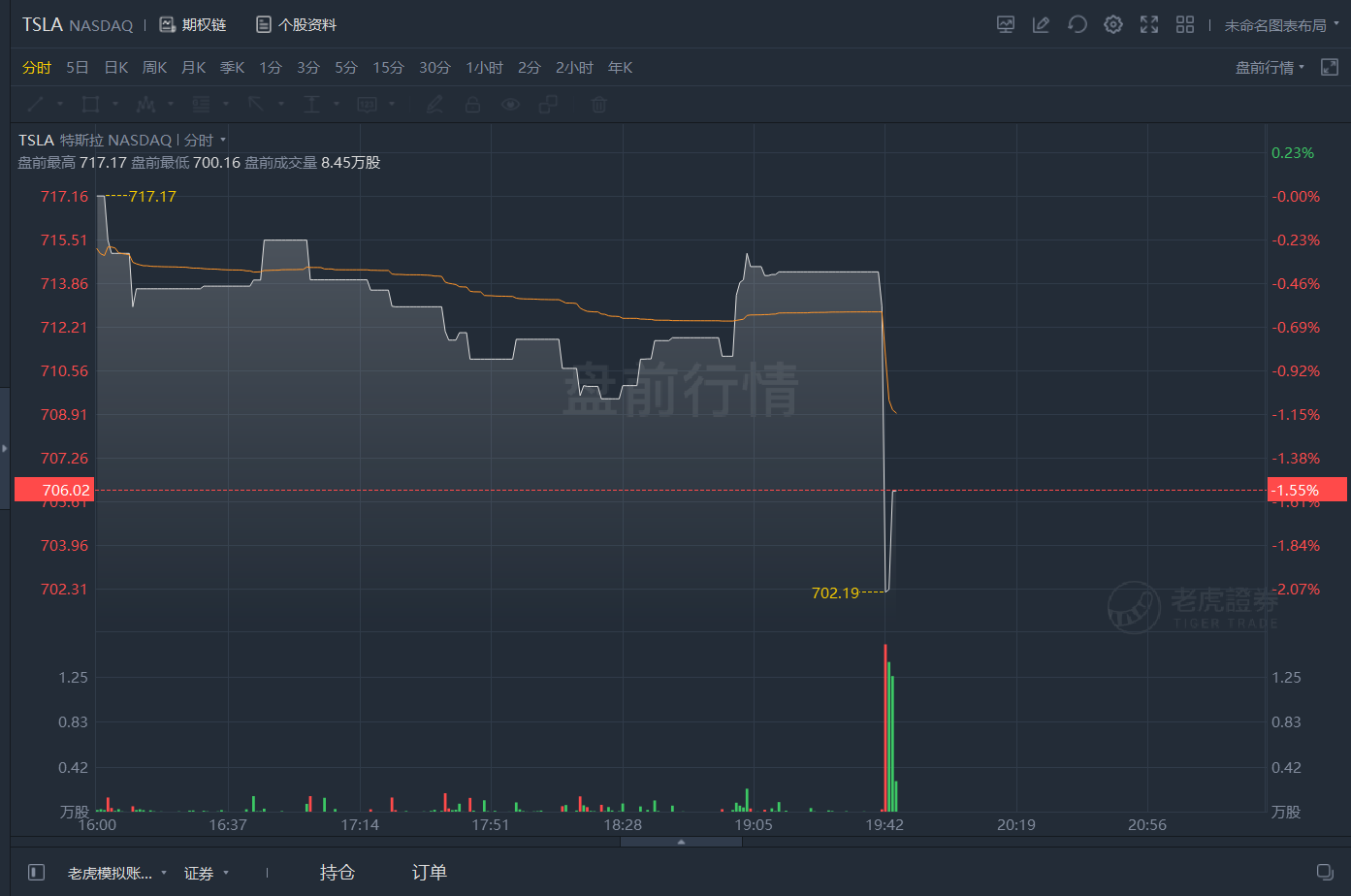Expand the 盘前行情 session dropdown
1351x896 pixels.
pyautogui.click(x=1270, y=67)
